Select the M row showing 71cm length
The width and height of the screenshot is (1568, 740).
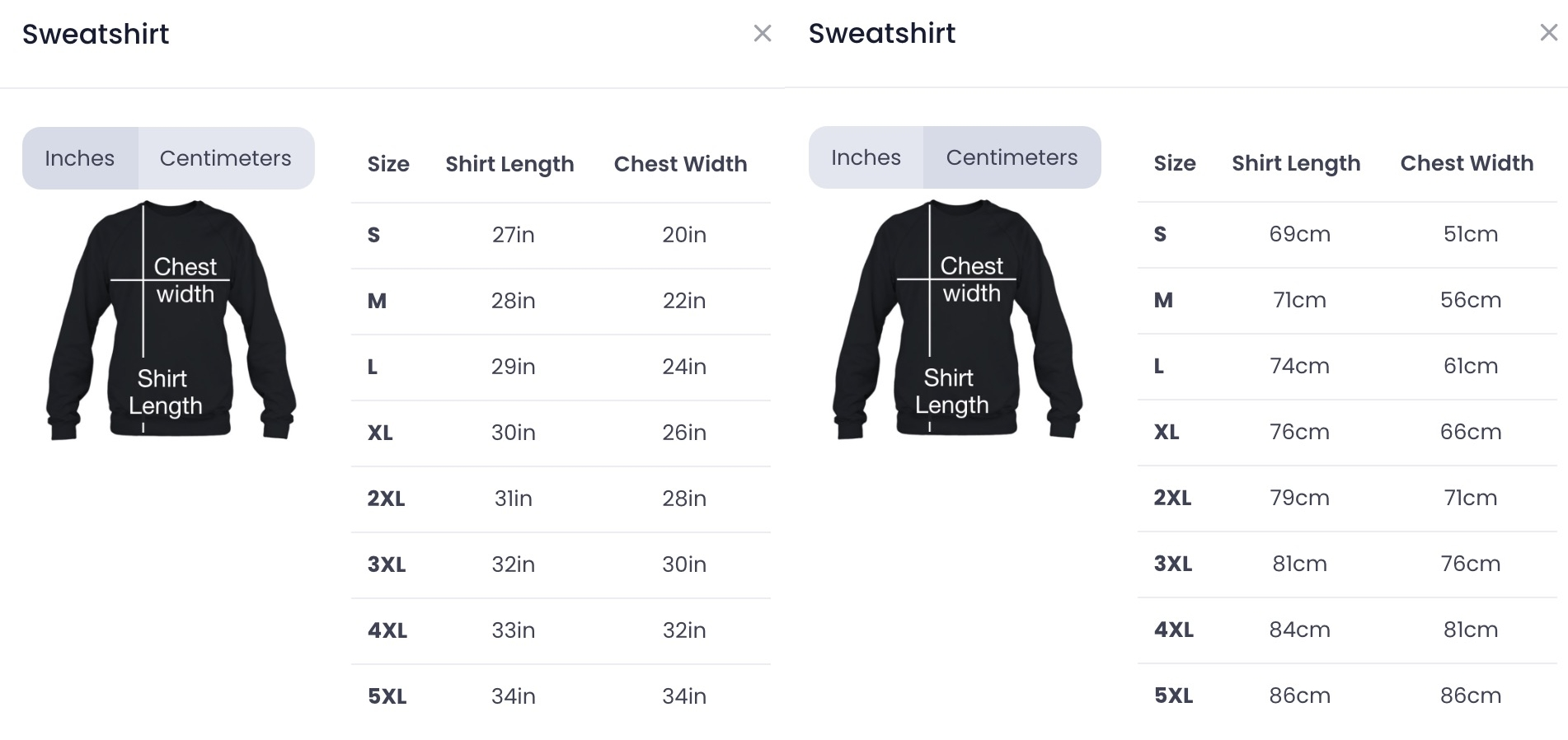[x=1347, y=301]
